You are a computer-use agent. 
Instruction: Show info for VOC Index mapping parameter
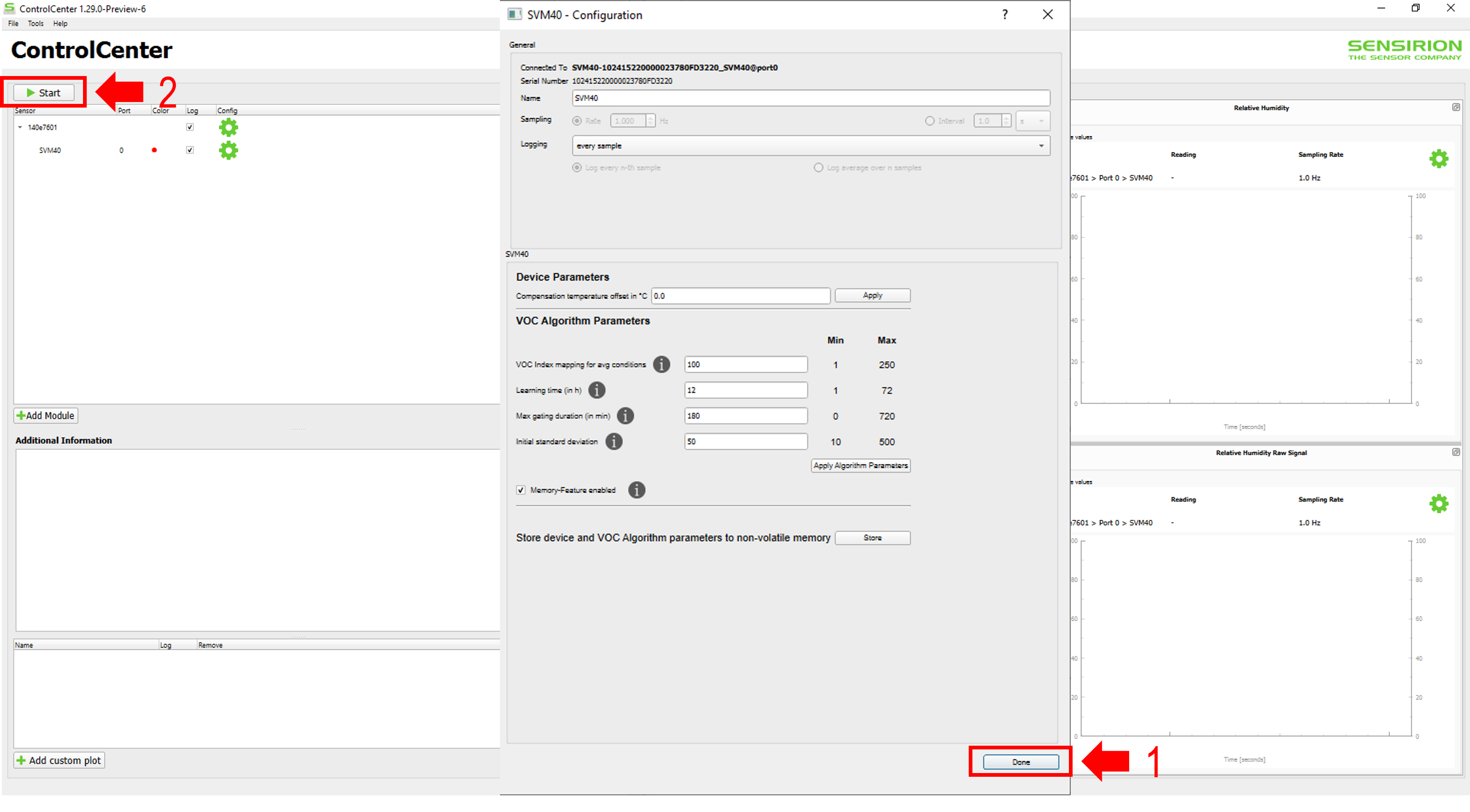point(661,364)
